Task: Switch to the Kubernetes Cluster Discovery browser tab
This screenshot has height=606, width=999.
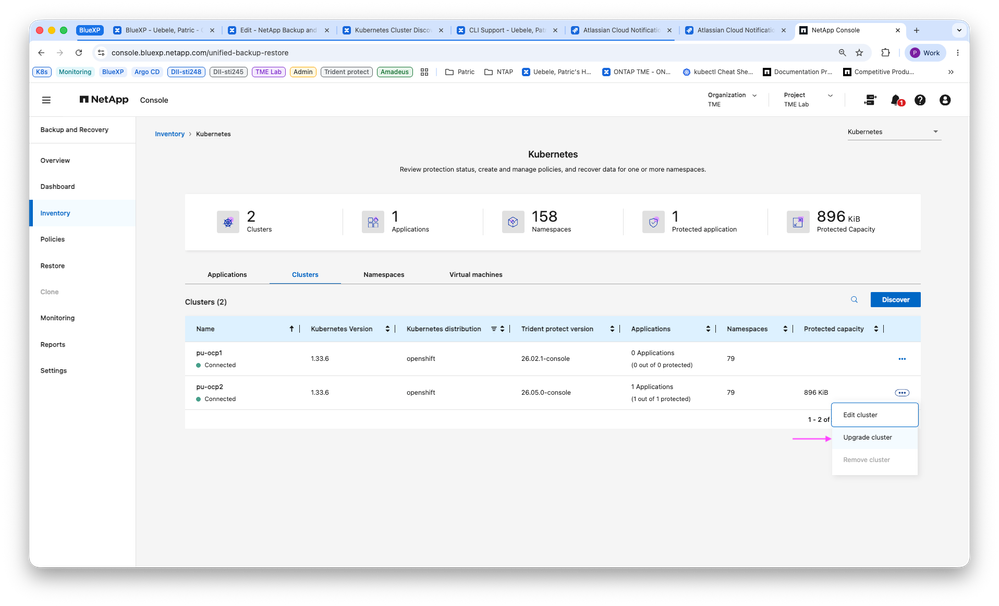Action: coord(392,30)
